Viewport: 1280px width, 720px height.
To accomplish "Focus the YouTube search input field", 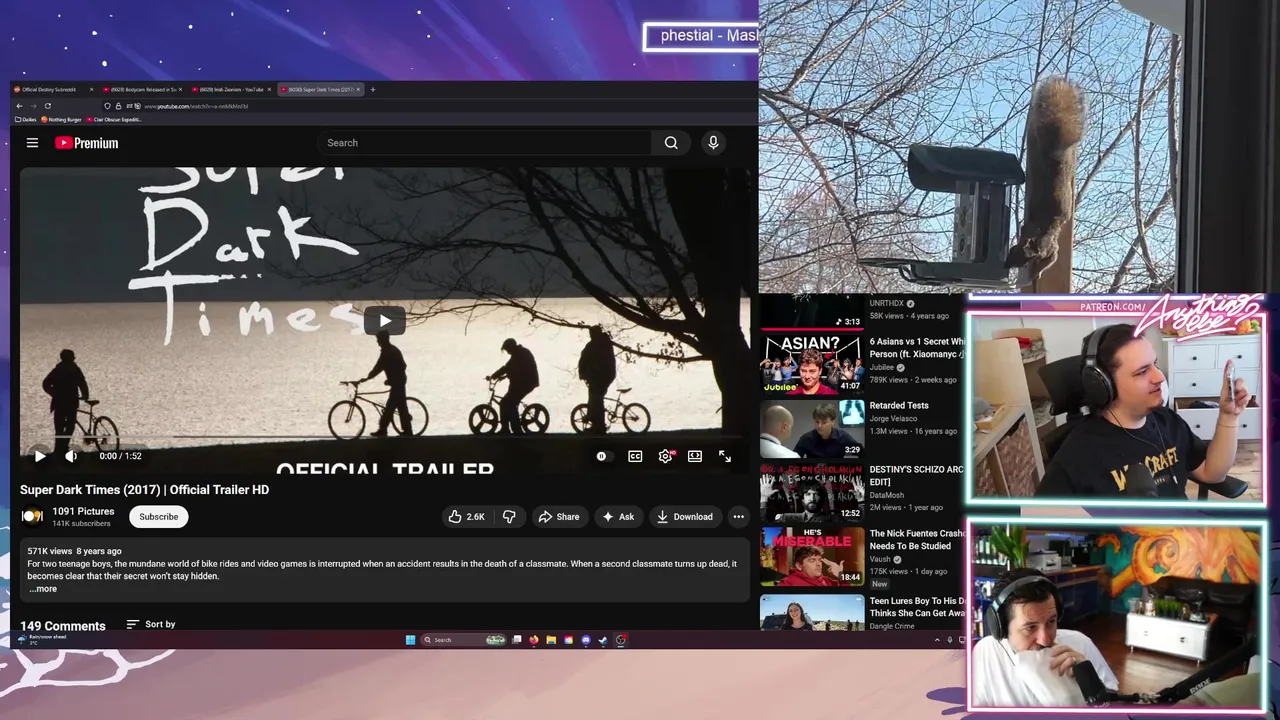I will [x=484, y=143].
